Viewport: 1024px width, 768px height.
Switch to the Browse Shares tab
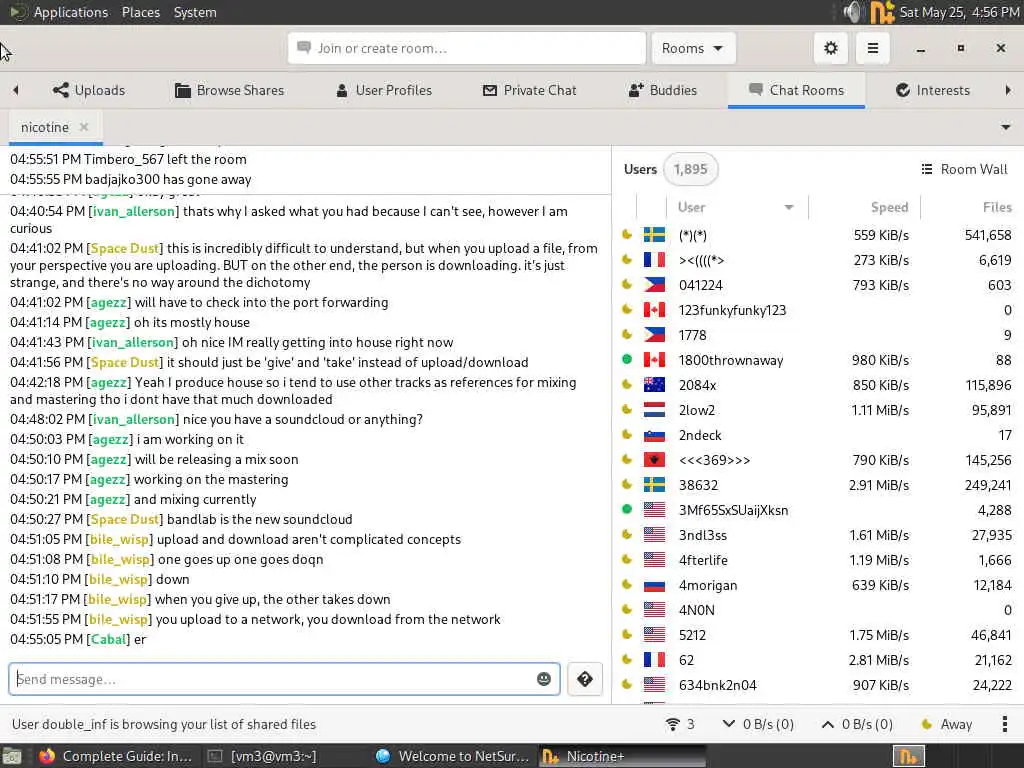[229, 90]
